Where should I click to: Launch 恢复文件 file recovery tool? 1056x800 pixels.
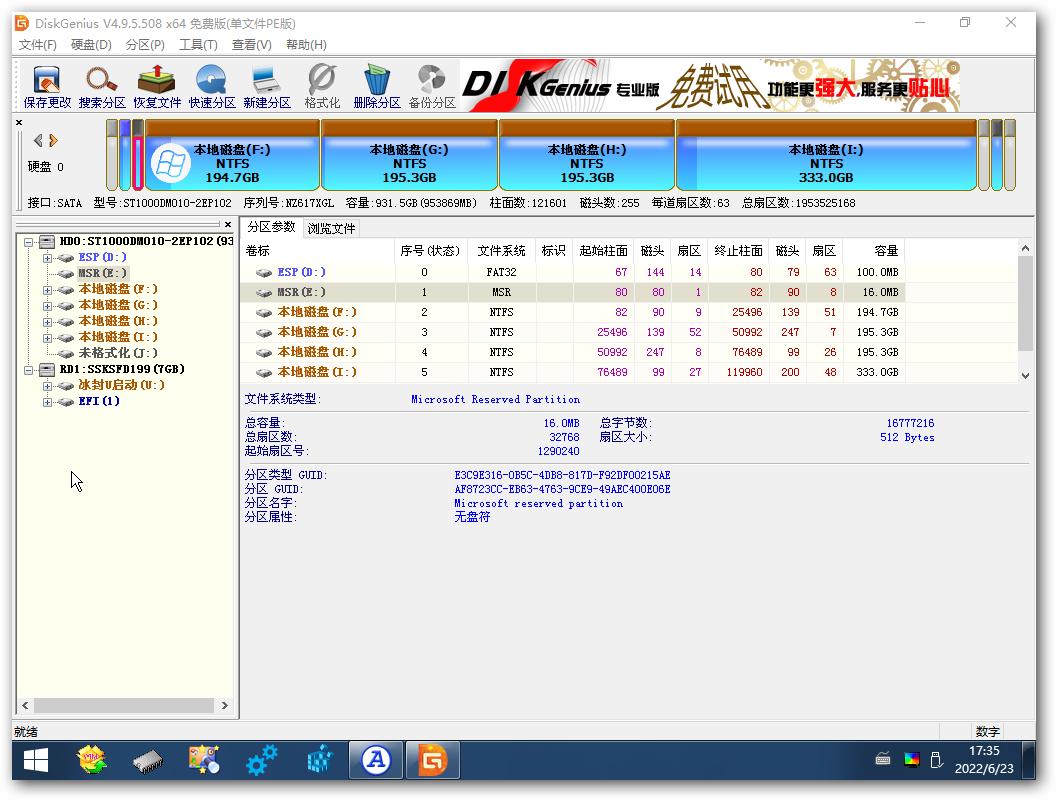156,84
